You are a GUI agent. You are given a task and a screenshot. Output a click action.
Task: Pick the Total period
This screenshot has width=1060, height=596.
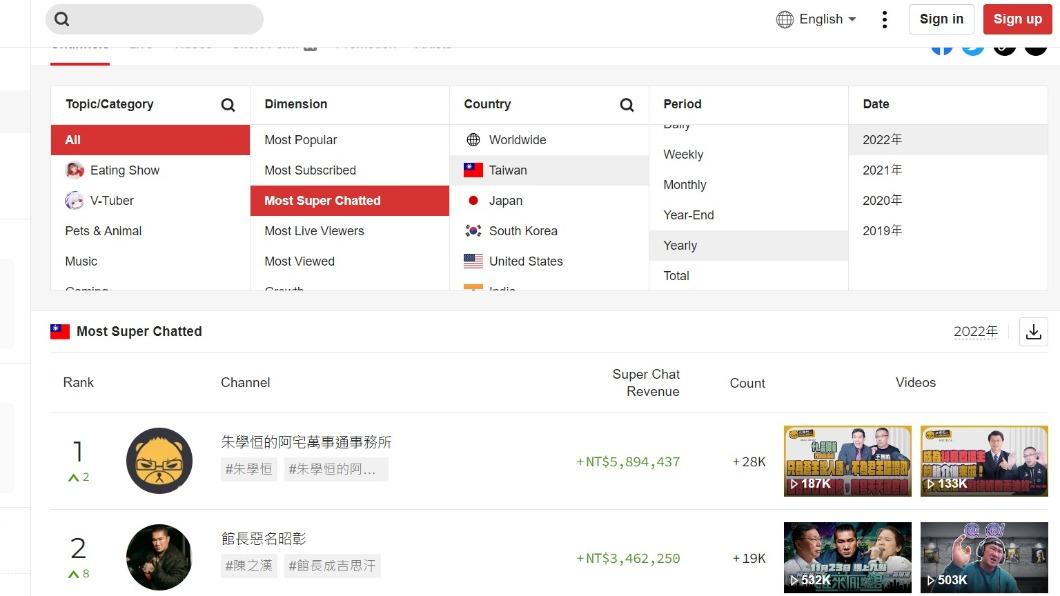click(x=748, y=276)
